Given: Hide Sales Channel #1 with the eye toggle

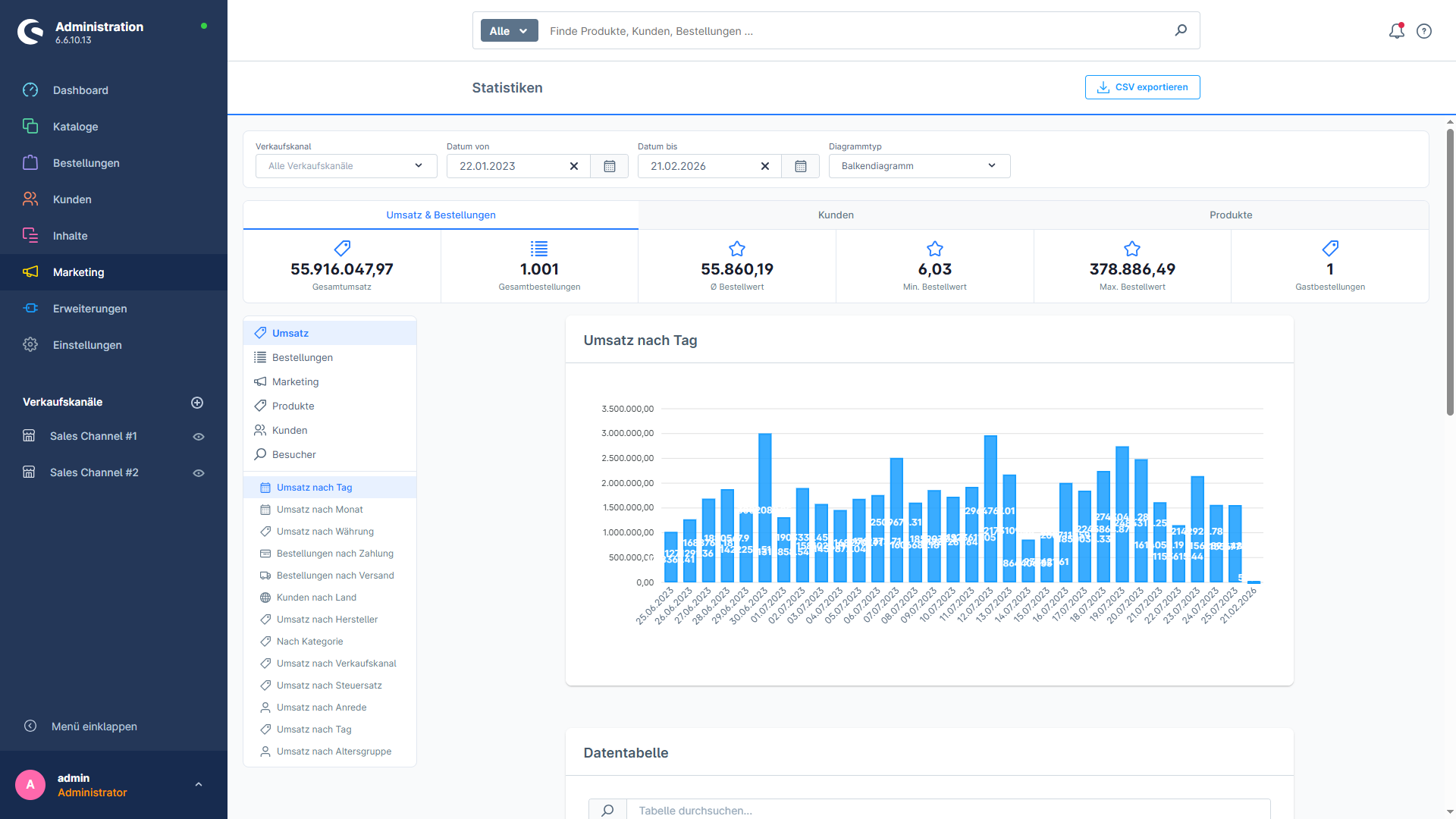Looking at the screenshot, I should 198,436.
